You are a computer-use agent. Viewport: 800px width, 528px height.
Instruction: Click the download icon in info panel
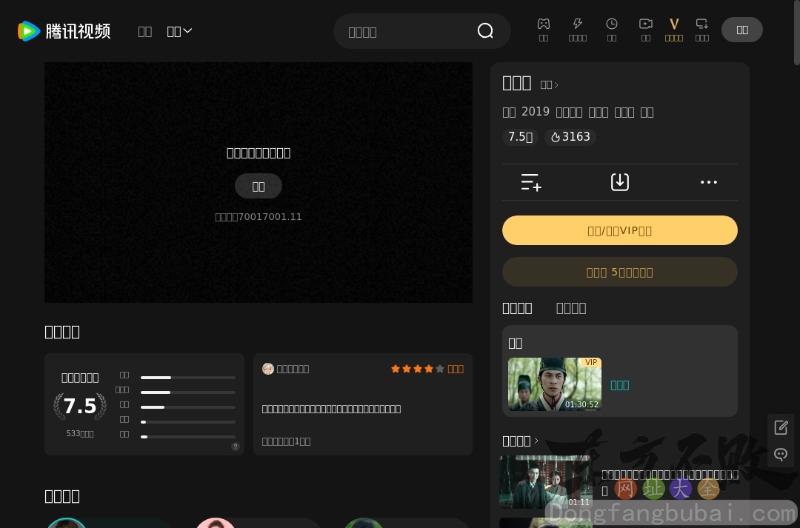[x=620, y=182]
